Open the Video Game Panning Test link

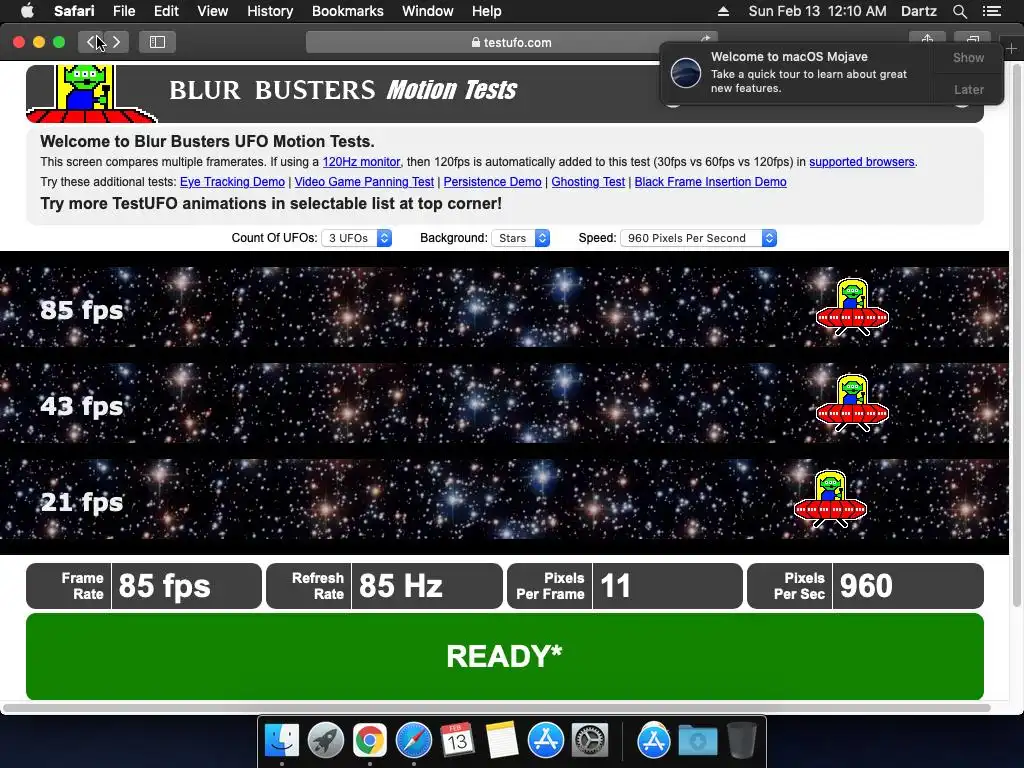click(x=364, y=182)
